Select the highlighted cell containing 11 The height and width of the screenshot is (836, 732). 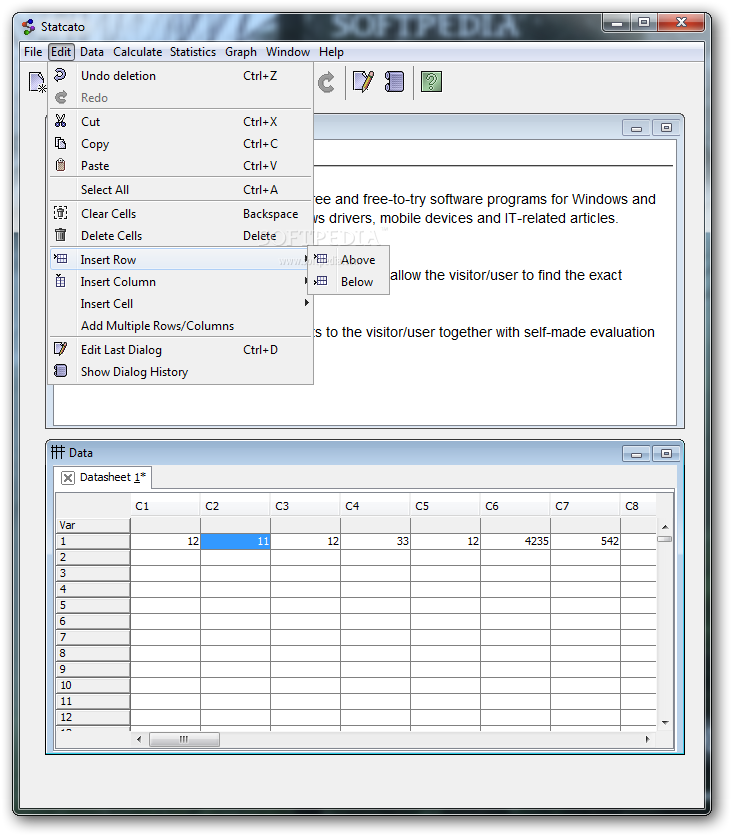click(236, 541)
